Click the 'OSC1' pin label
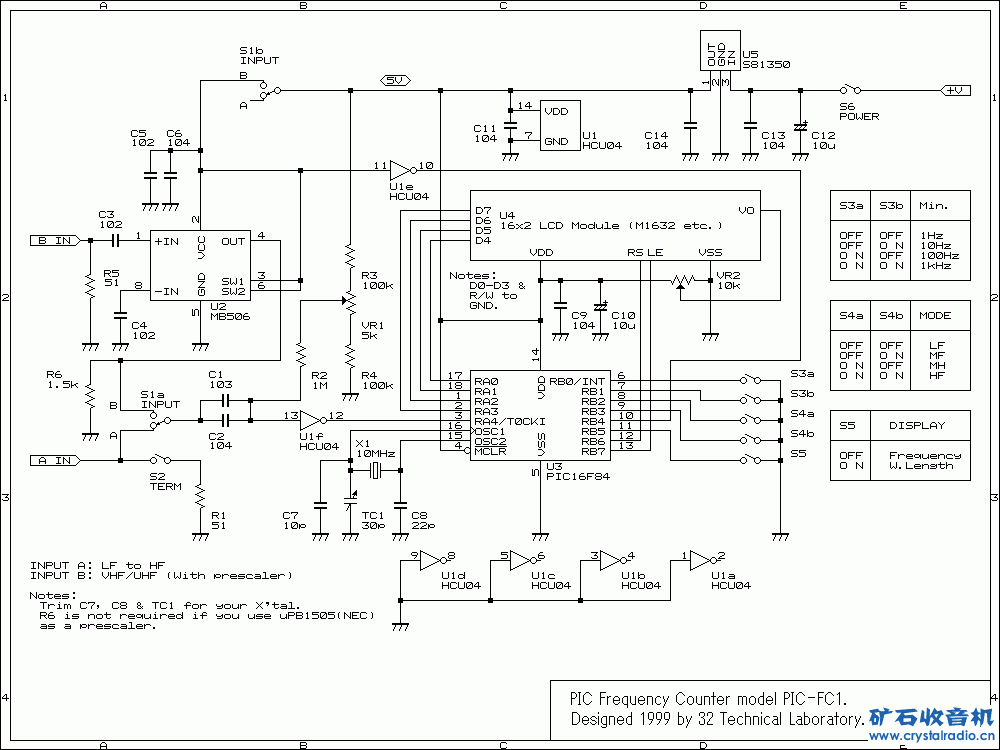The image size is (1000, 750). [x=490, y=431]
